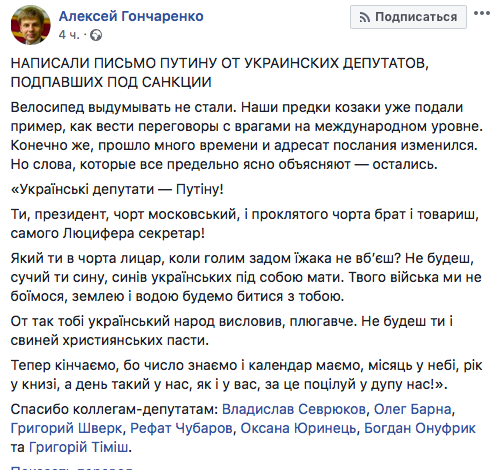
Task: Click the Подписаться follow button
Action: [408, 17]
